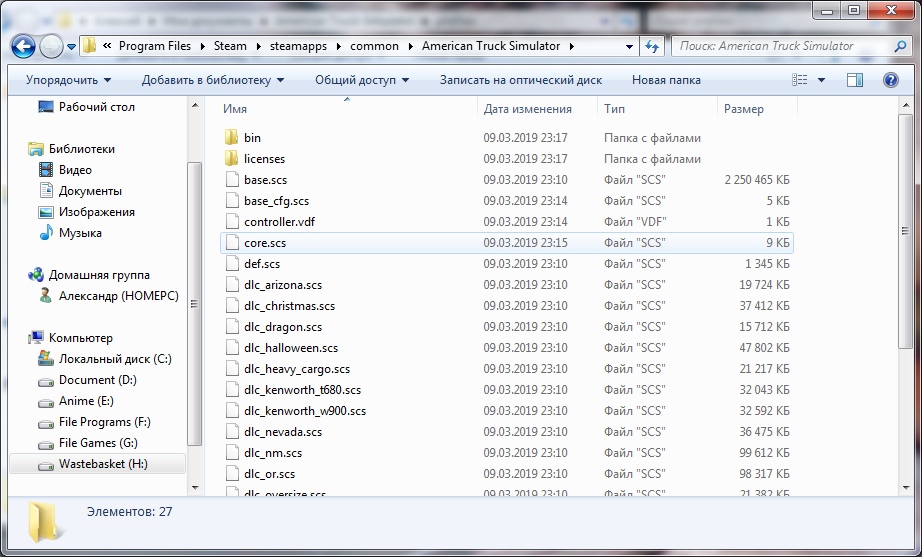Navigate to common in breadcrumb
The height and width of the screenshot is (557, 922).
pyautogui.click(x=374, y=46)
